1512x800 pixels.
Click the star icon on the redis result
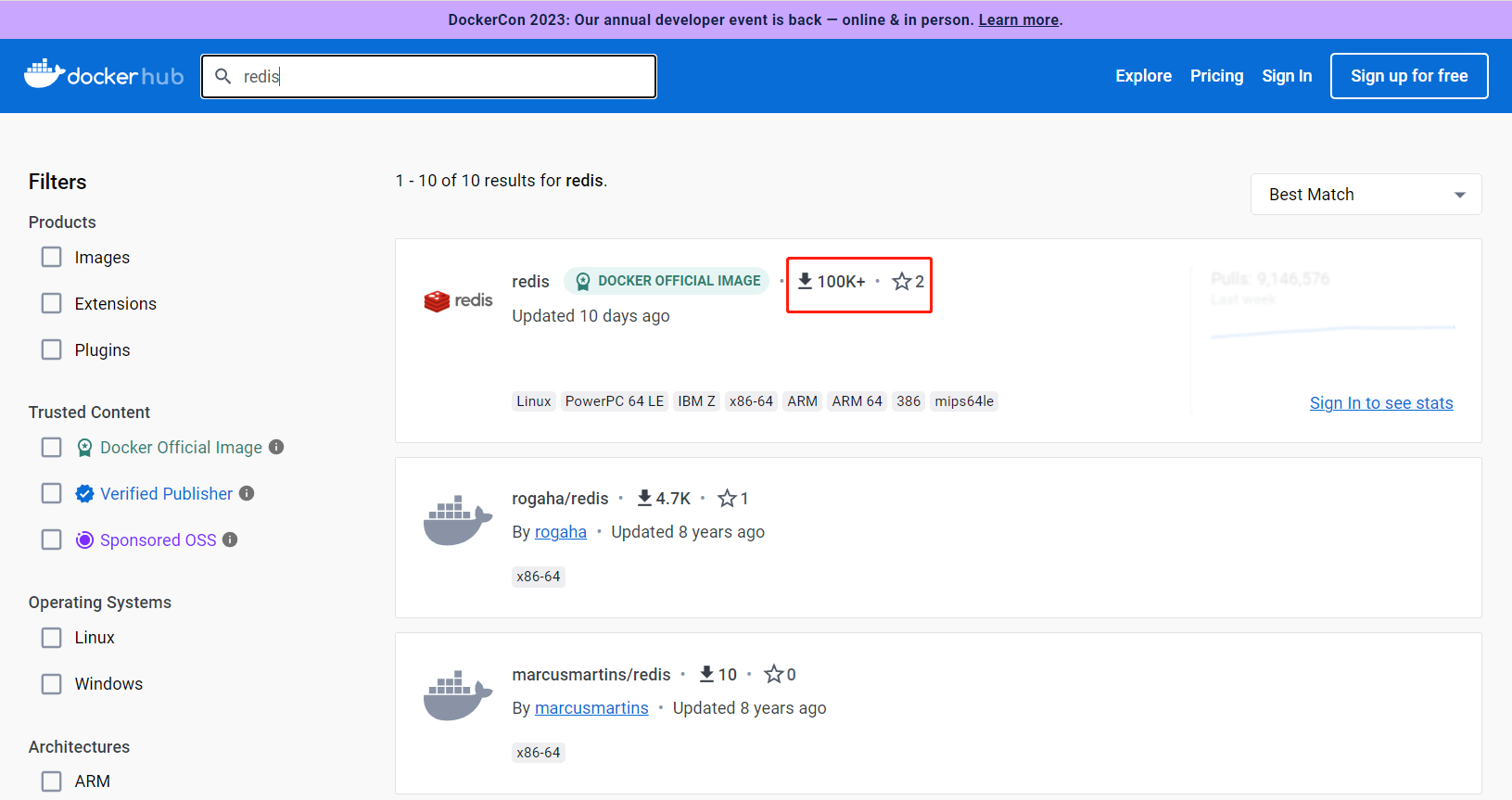pyautogui.click(x=902, y=281)
